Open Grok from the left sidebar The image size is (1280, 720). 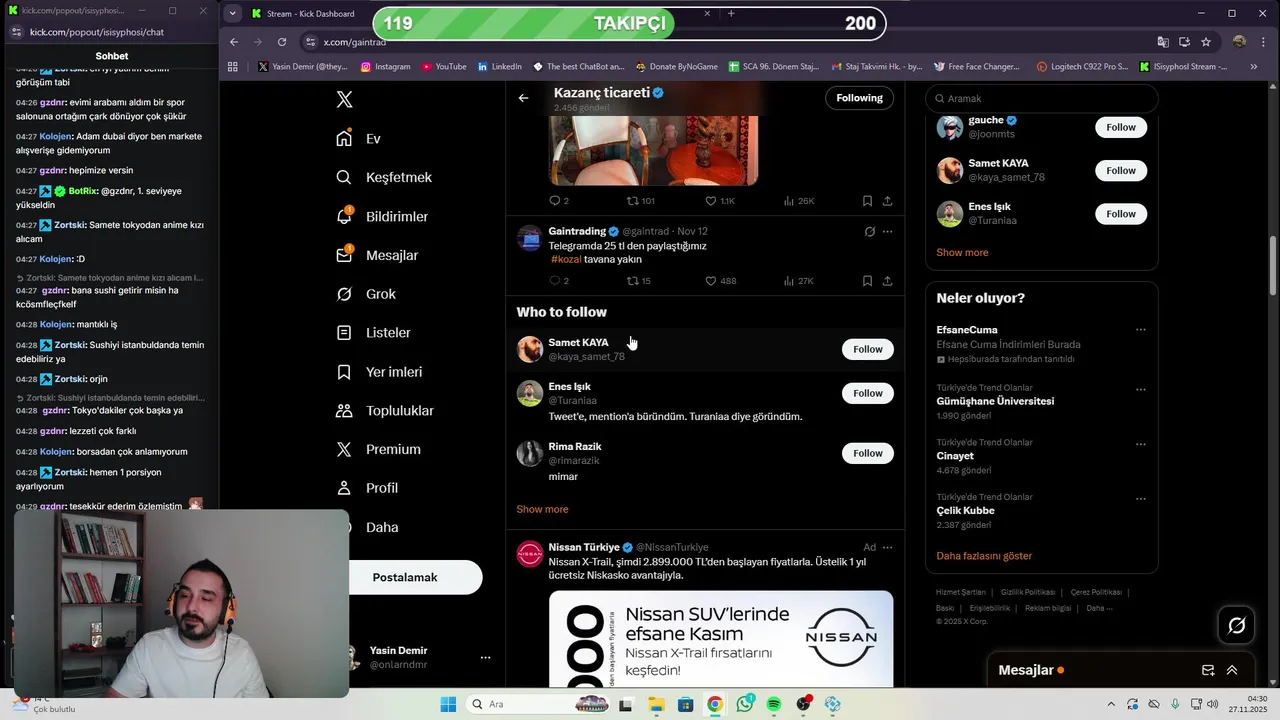coord(366,294)
